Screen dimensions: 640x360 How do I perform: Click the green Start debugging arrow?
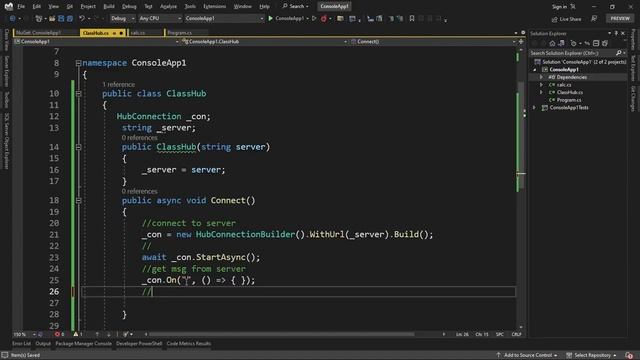coord(270,18)
